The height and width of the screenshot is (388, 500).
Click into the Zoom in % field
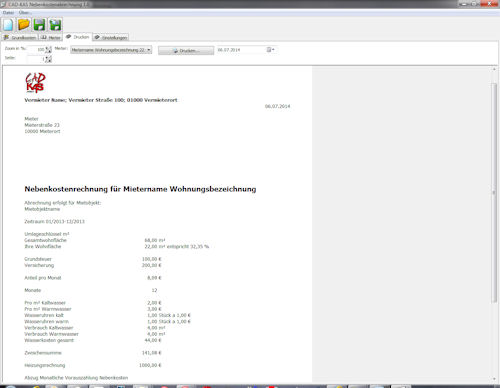pyautogui.click(x=36, y=49)
